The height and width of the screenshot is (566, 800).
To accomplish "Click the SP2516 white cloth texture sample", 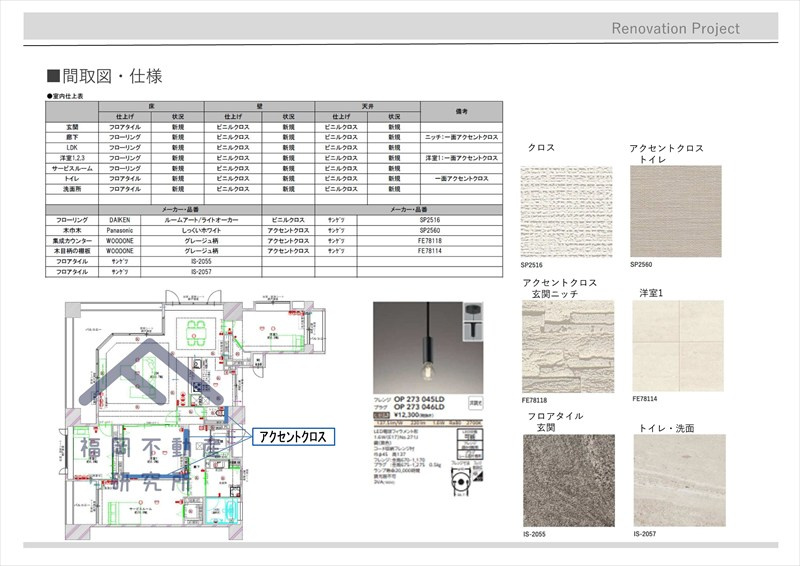I will 566,212.
